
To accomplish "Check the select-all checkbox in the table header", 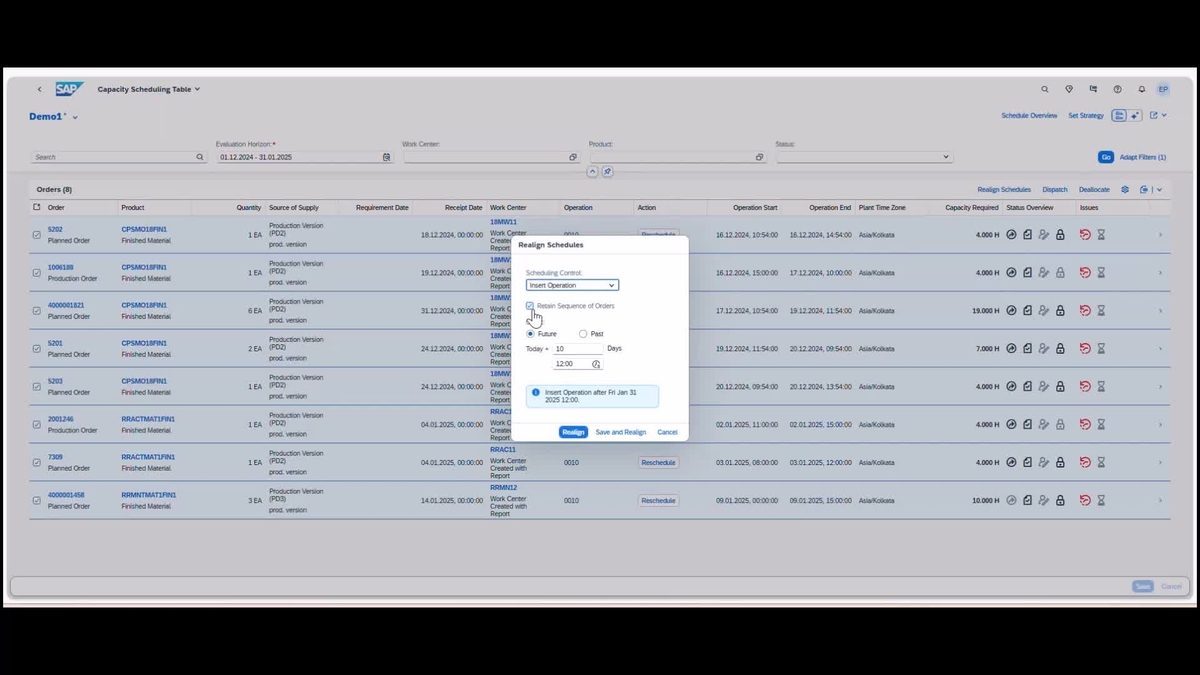I will [x=36, y=207].
